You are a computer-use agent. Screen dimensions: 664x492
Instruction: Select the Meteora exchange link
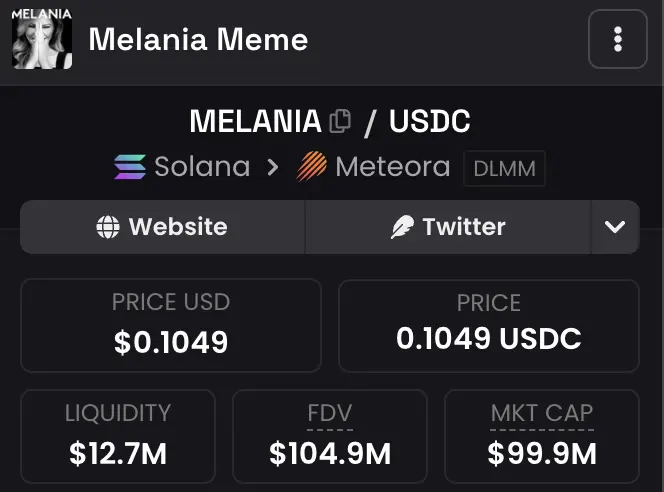coord(392,166)
